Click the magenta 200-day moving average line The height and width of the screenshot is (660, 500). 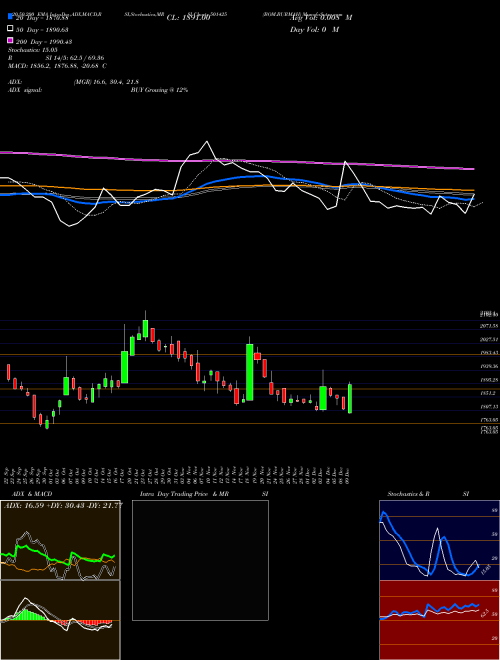(x=236, y=161)
